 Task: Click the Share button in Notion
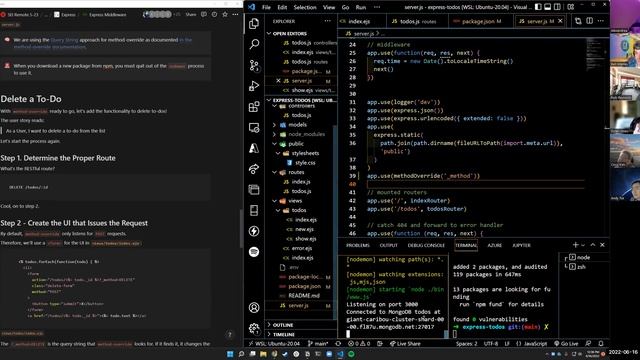[x=191, y=14]
